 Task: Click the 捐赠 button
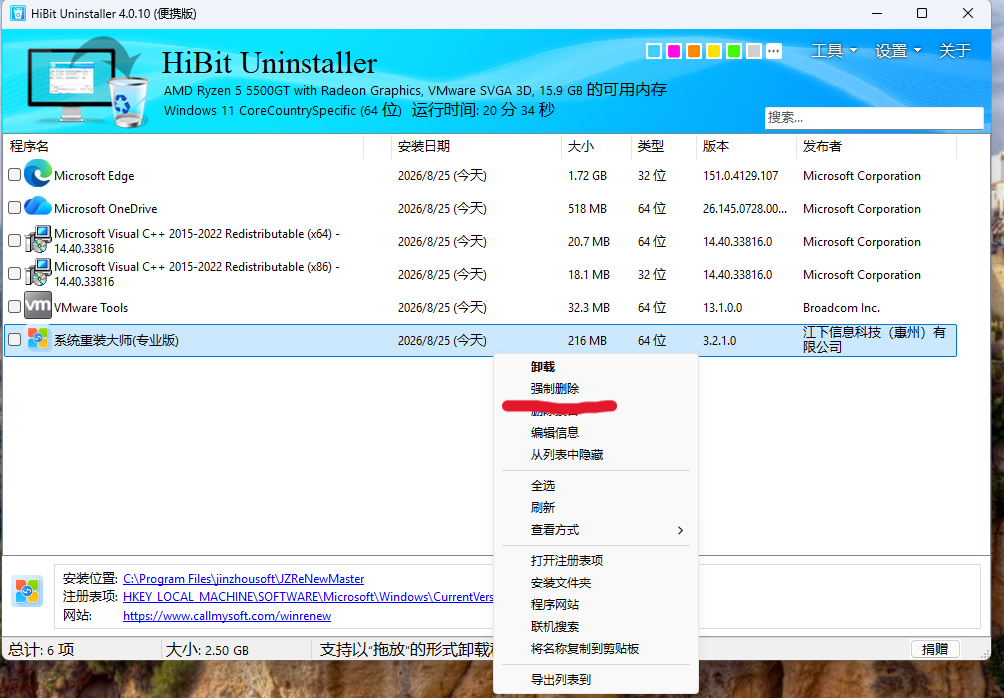(x=935, y=649)
